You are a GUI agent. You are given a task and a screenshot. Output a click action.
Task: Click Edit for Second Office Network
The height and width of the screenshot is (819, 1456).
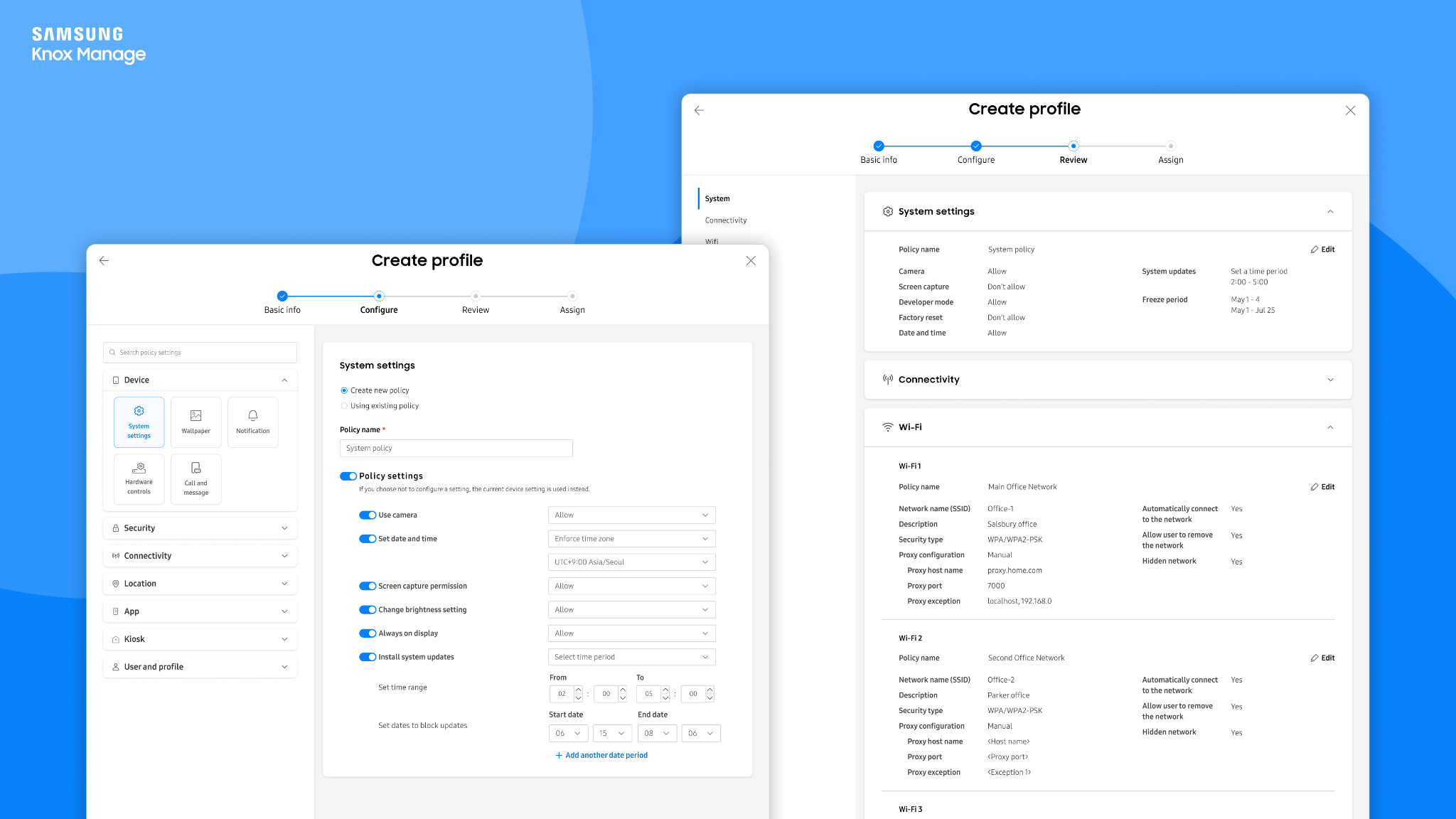pos(1322,658)
